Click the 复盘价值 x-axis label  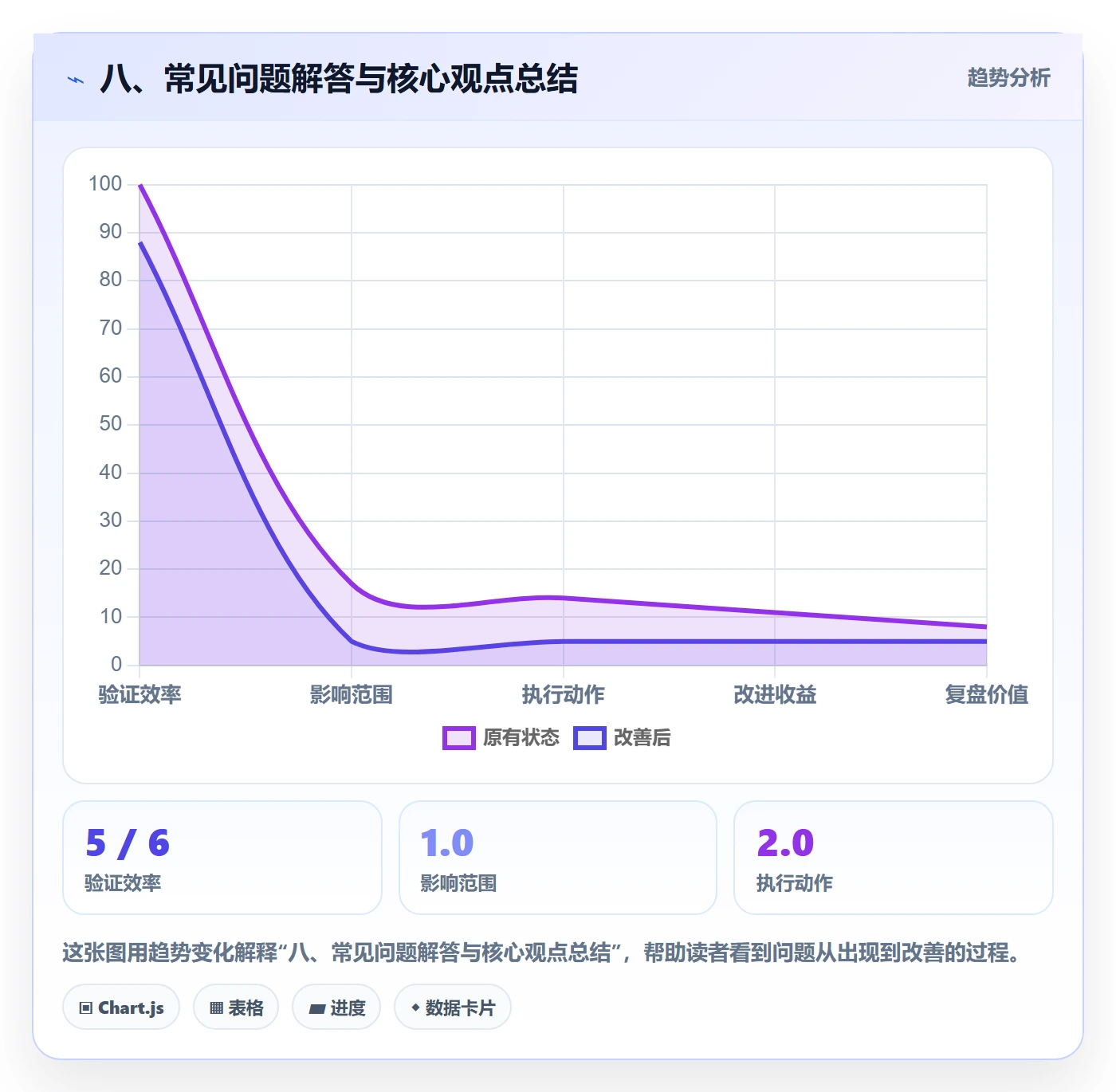click(987, 695)
